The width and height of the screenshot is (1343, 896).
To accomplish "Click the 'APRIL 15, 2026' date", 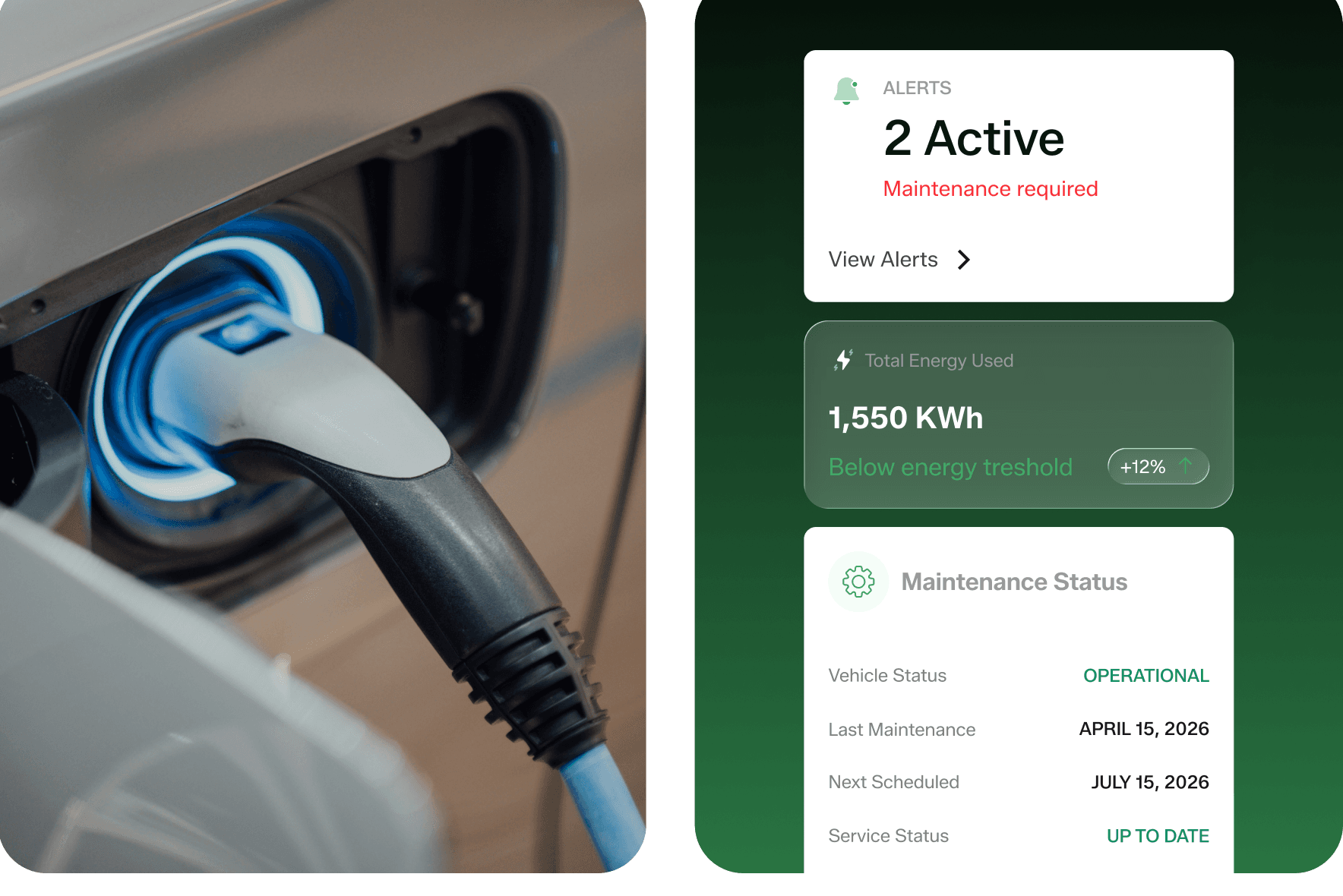I will click(1144, 729).
